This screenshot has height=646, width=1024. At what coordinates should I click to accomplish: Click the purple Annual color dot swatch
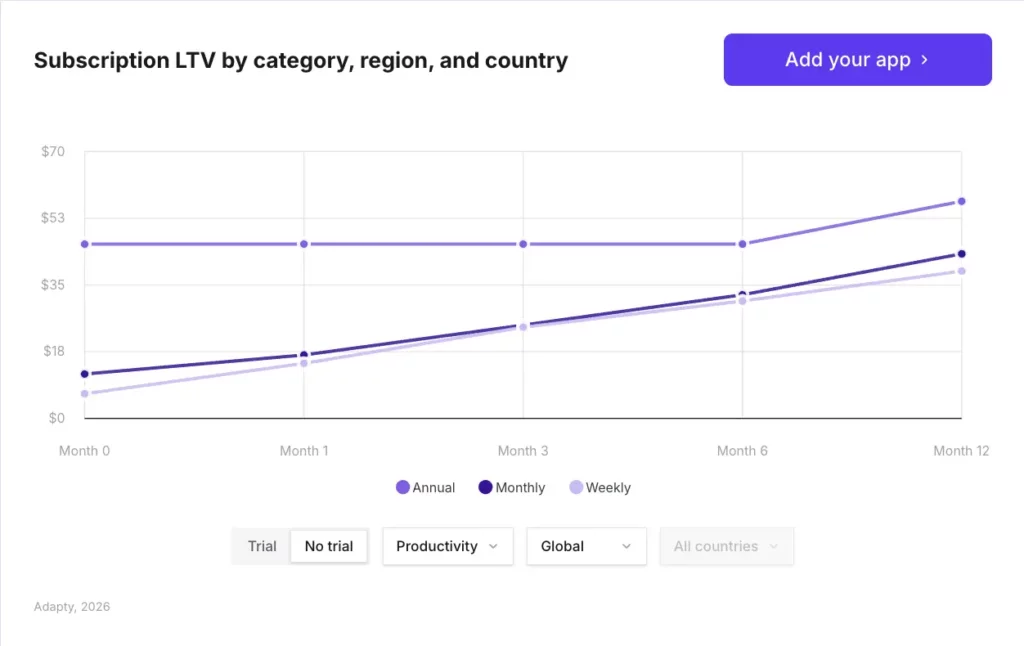(403, 487)
